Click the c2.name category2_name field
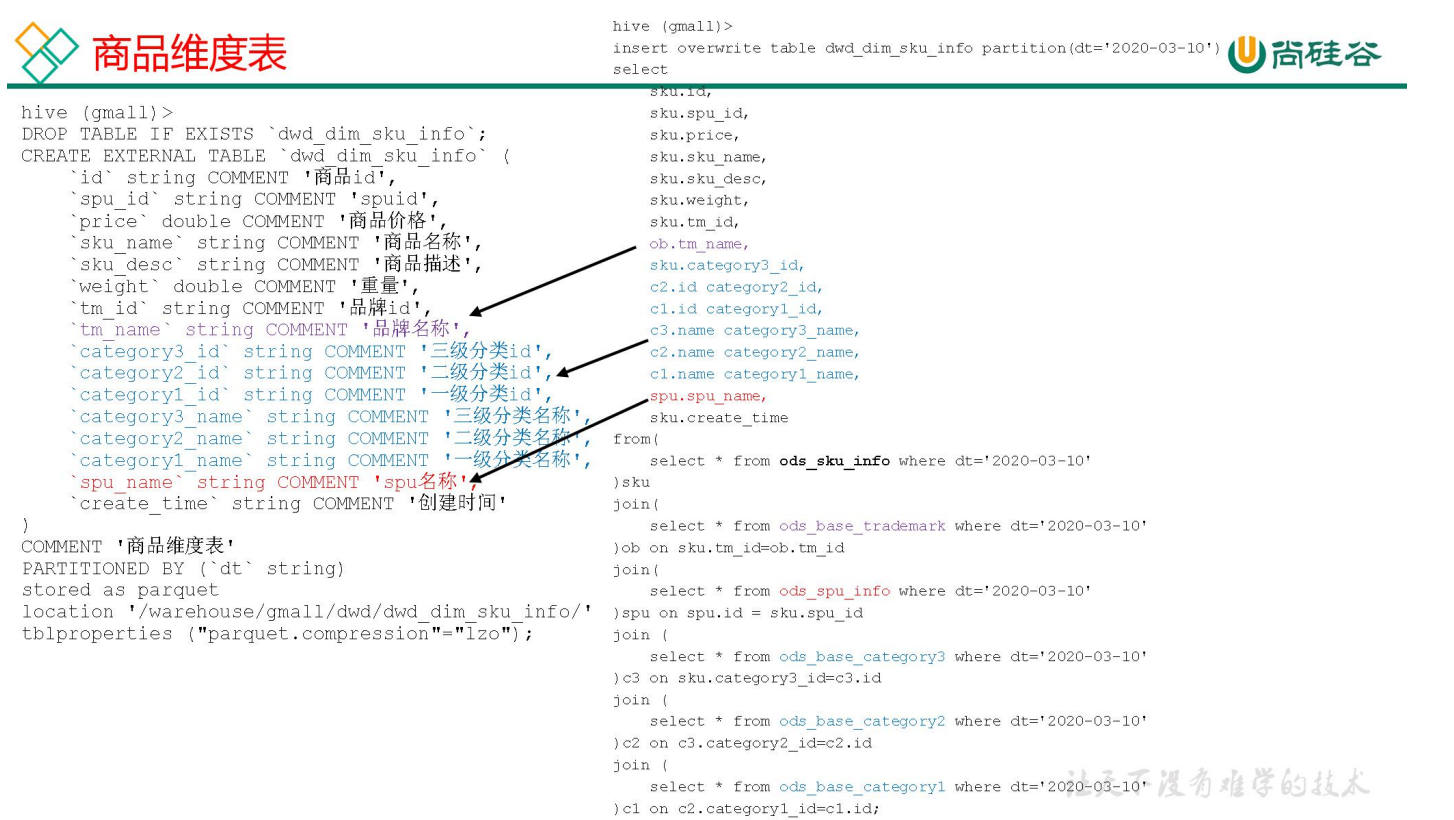Image resolution: width=1454 pixels, height=820 pixels. pos(755,353)
